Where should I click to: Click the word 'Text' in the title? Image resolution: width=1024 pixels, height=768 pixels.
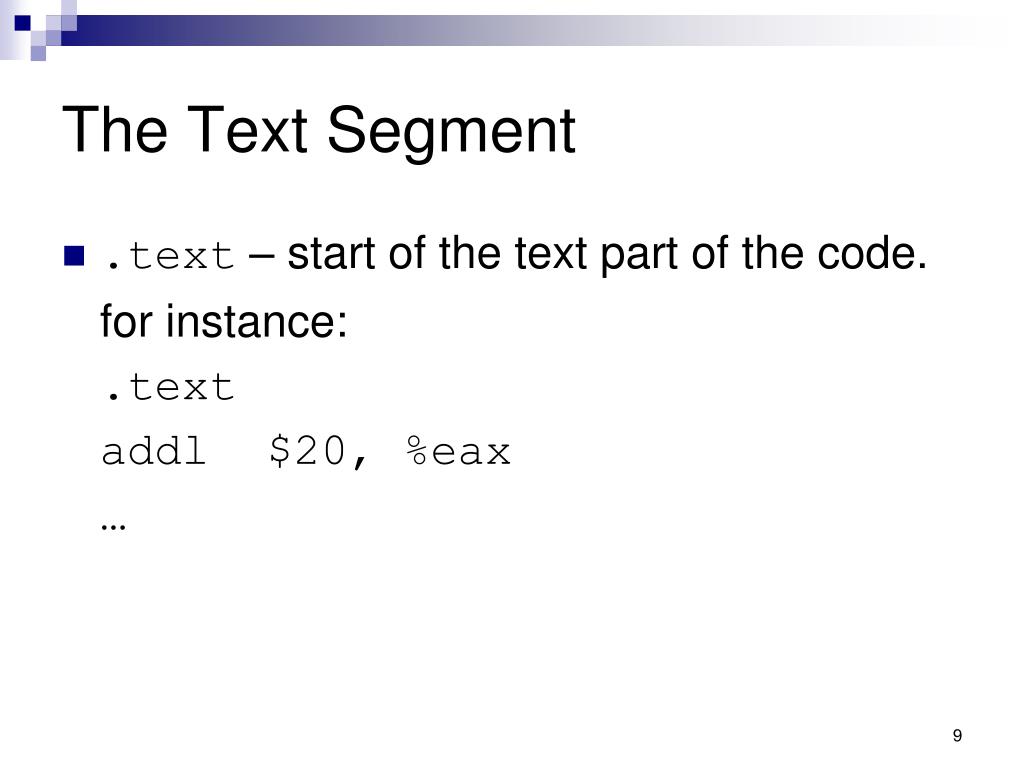247,129
